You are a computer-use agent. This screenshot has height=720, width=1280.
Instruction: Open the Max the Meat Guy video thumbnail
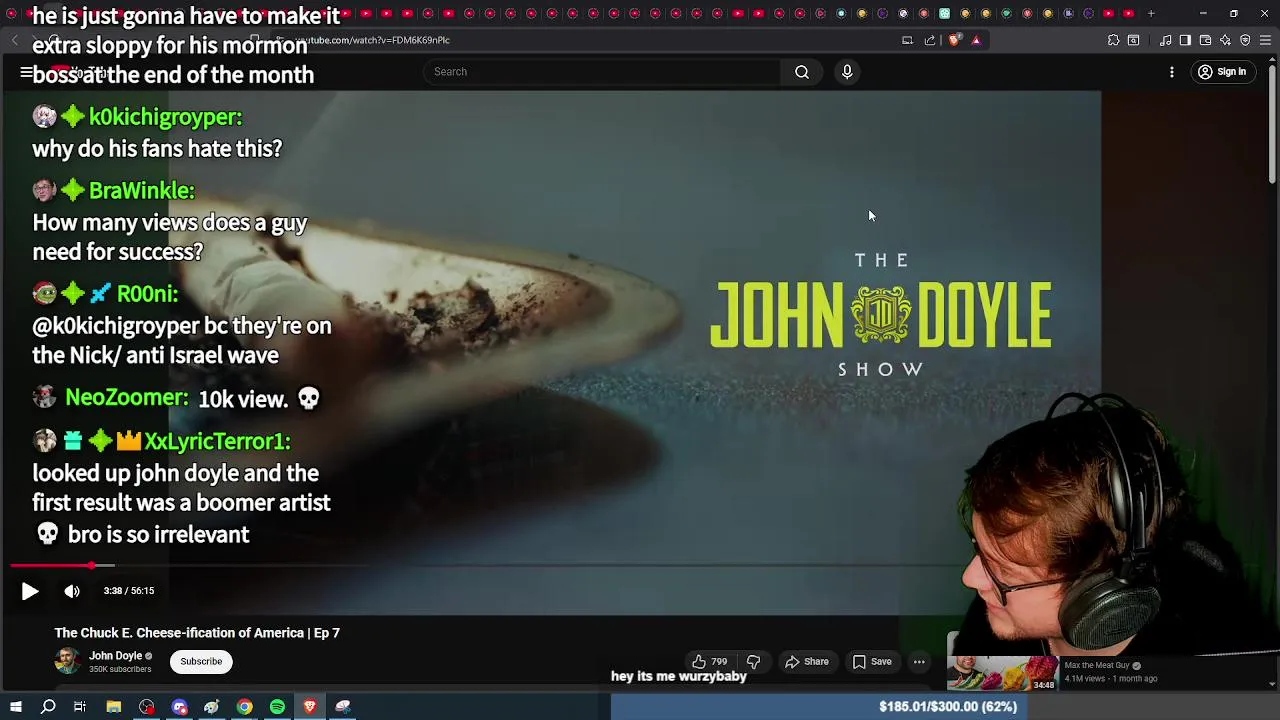pos(1003,673)
